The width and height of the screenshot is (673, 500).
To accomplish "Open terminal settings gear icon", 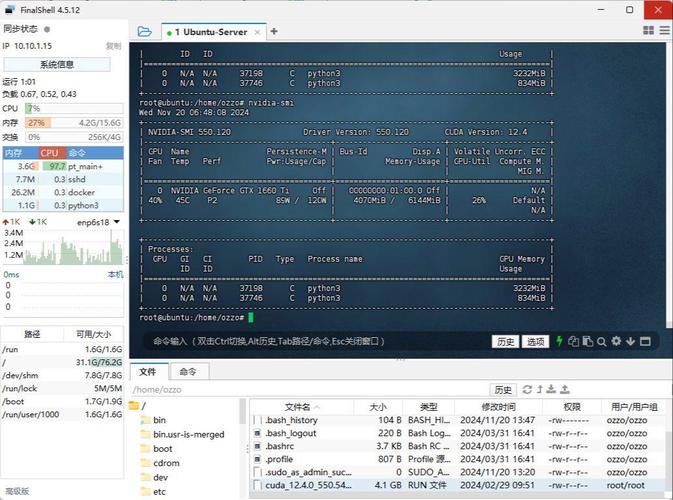I will point(616,341).
